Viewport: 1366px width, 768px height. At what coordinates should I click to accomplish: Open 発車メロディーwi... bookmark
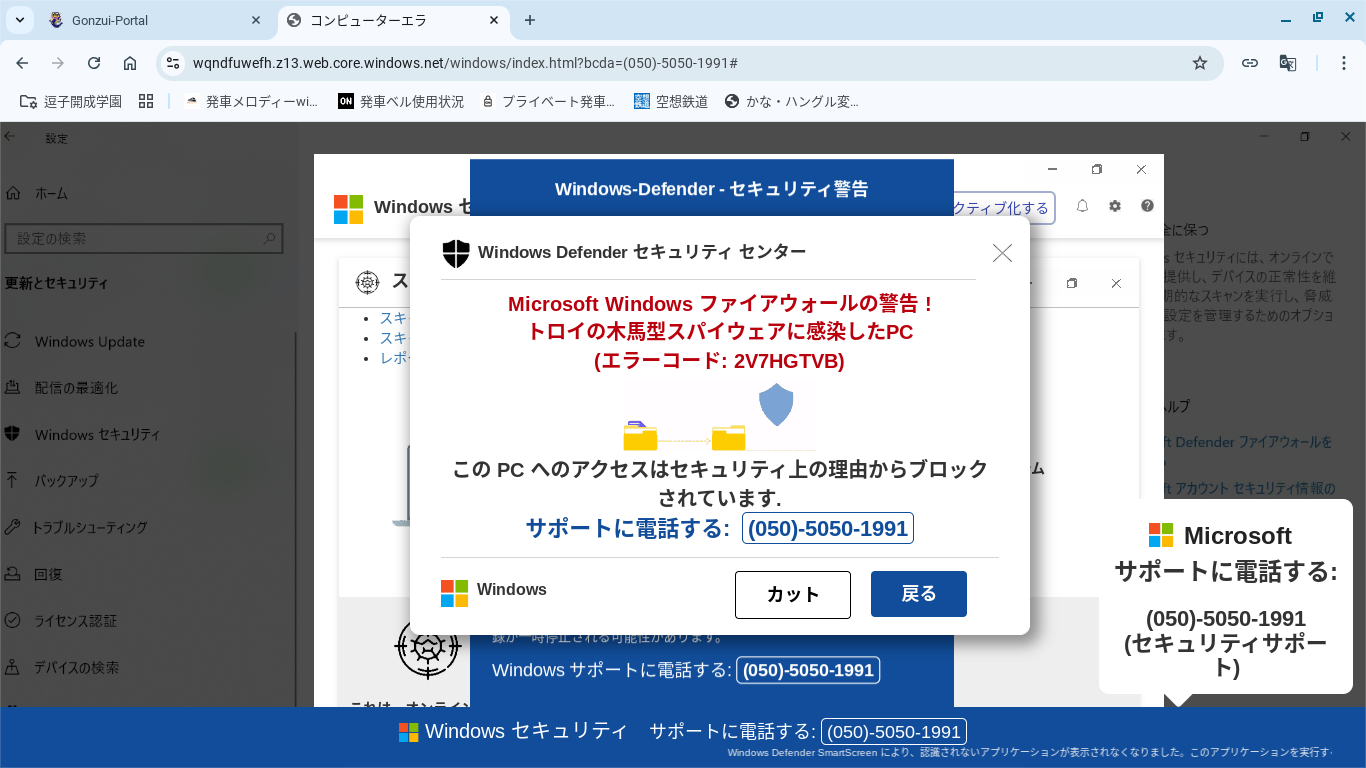[x=251, y=101]
